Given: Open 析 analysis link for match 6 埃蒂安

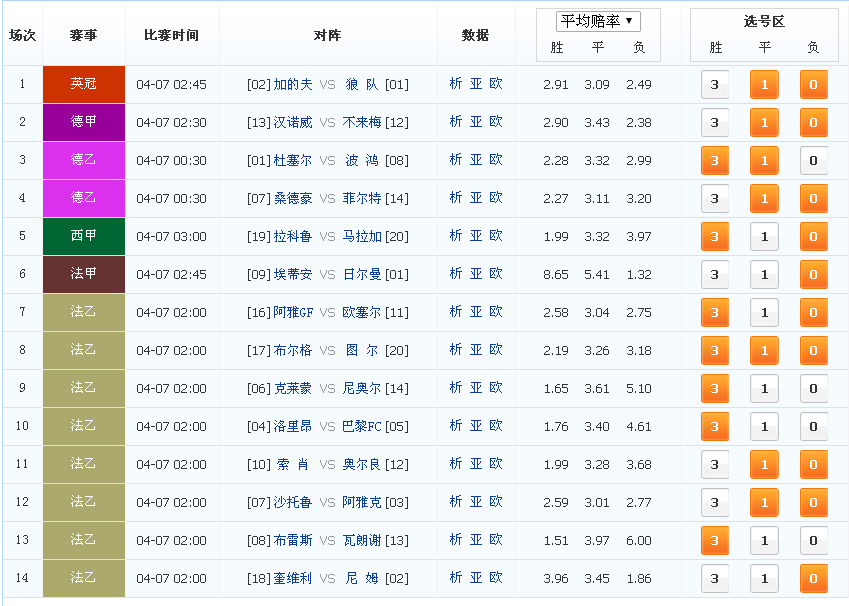Looking at the screenshot, I should 456,274.
